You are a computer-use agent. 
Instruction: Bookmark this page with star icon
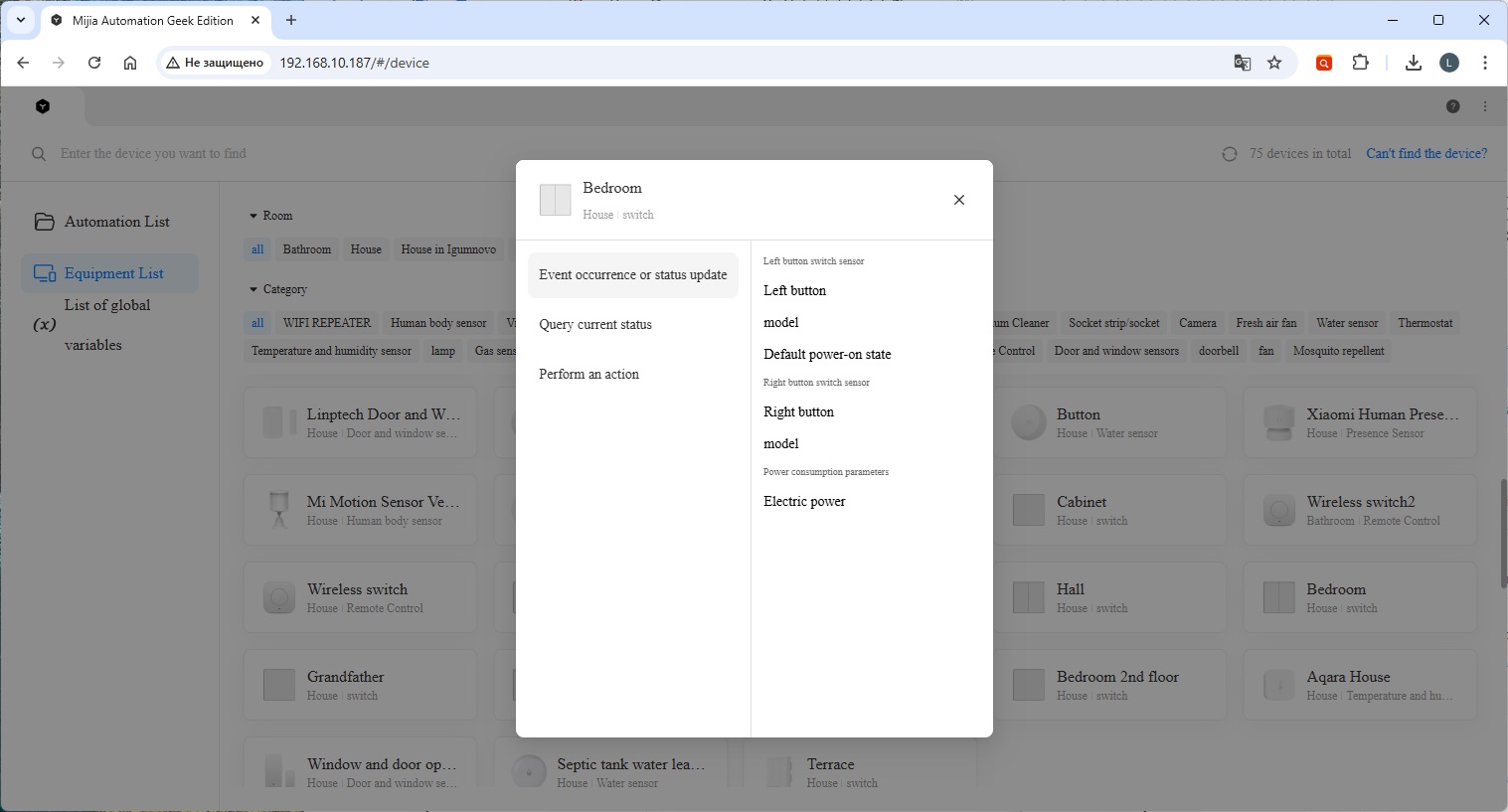point(1274,63)
